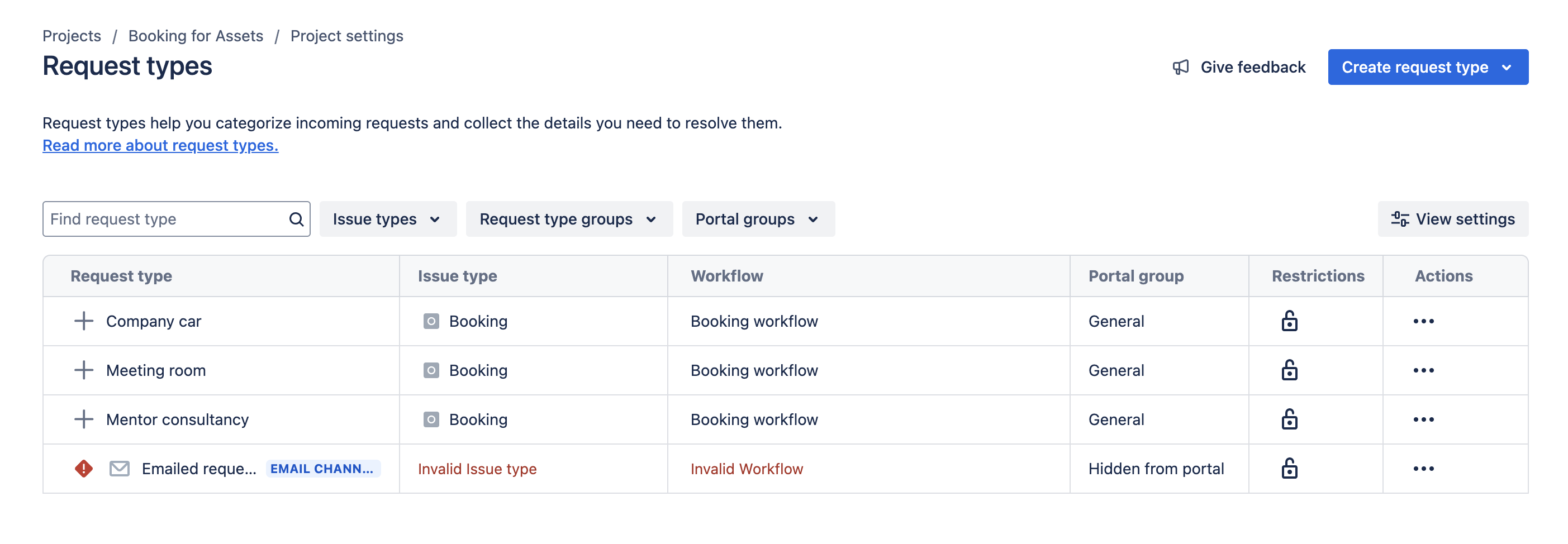Screen dimensions: 1568x544
Task: Open the actions menu for Emailed request
Action: coord(1423,469)
